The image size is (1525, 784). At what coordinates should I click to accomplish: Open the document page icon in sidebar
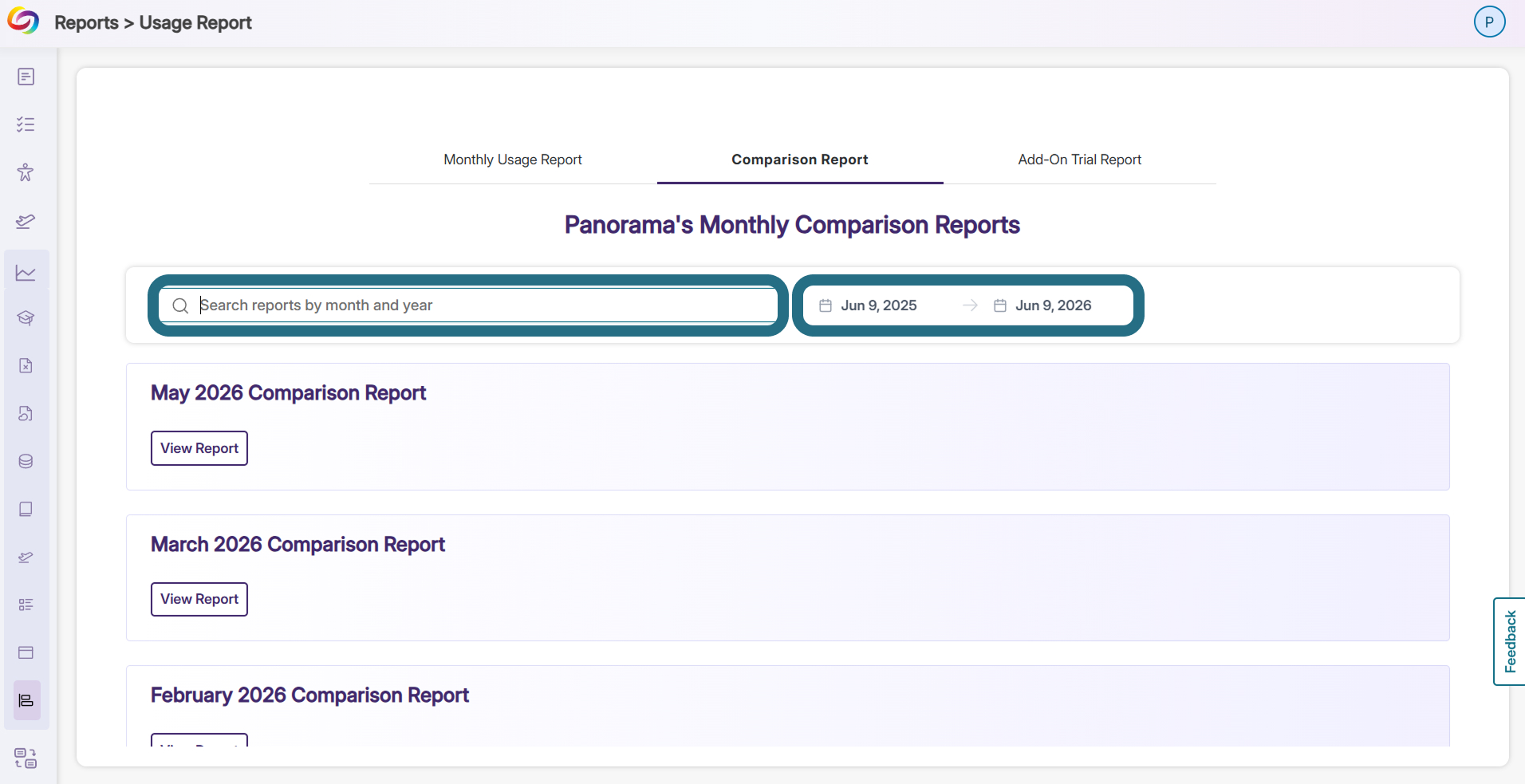click(x=26, y=77)
